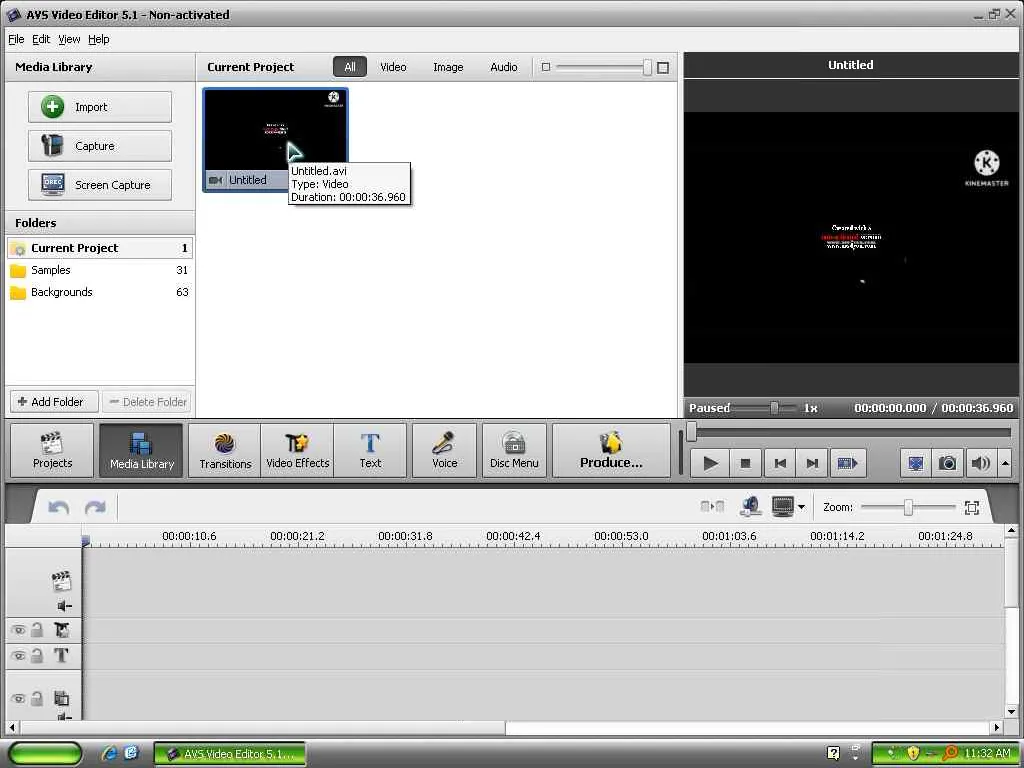Open the File menu
Screen dimensions: 1024x768
[16, 39]
